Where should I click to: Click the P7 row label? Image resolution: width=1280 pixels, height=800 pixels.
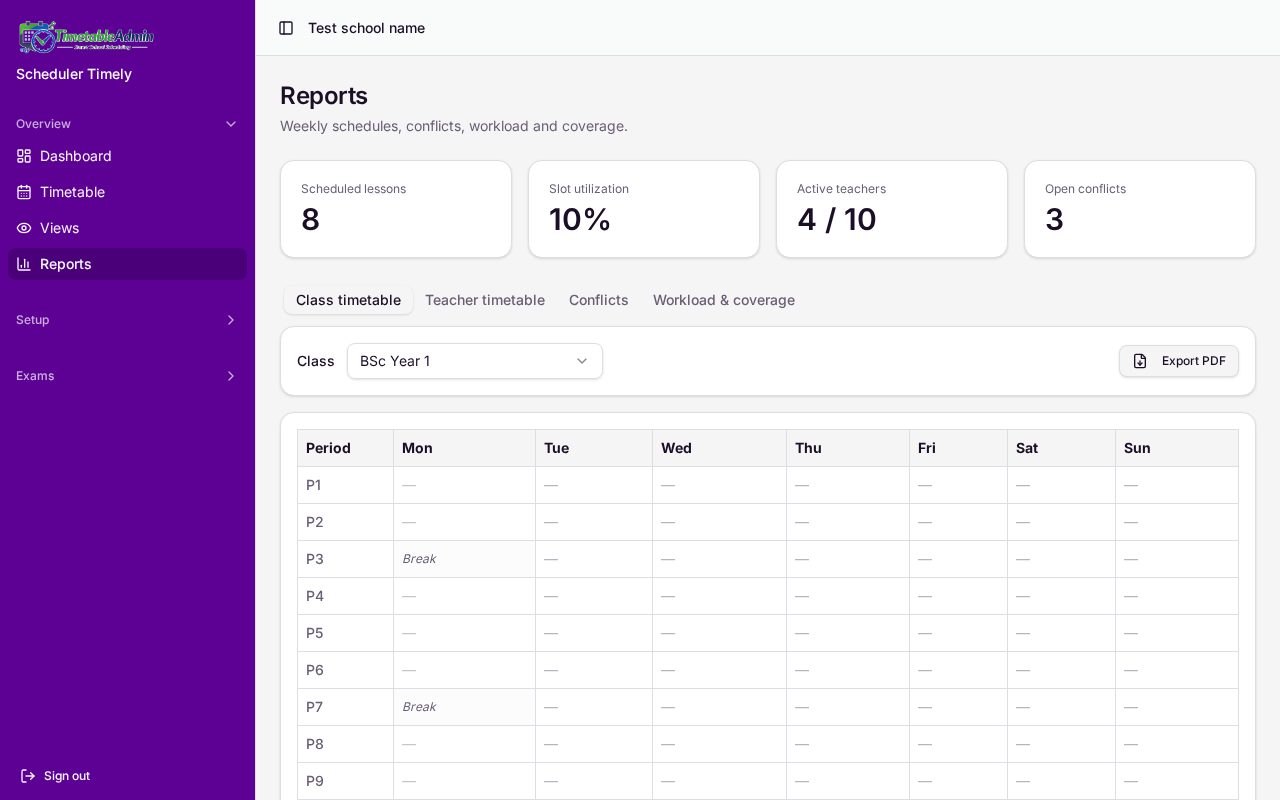tap(315, 707)
